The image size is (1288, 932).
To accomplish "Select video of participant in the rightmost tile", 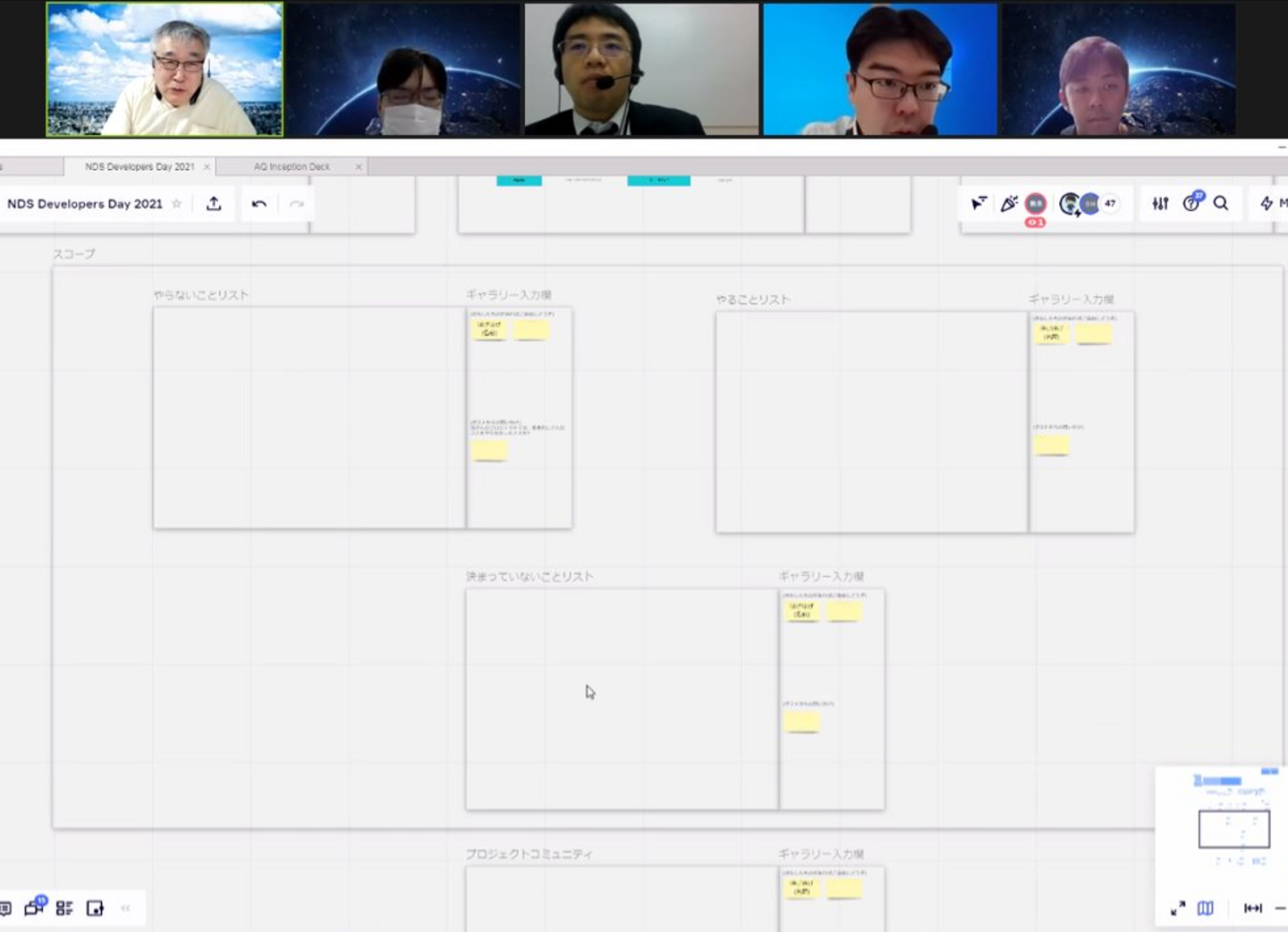I will tap(1119, 70).
